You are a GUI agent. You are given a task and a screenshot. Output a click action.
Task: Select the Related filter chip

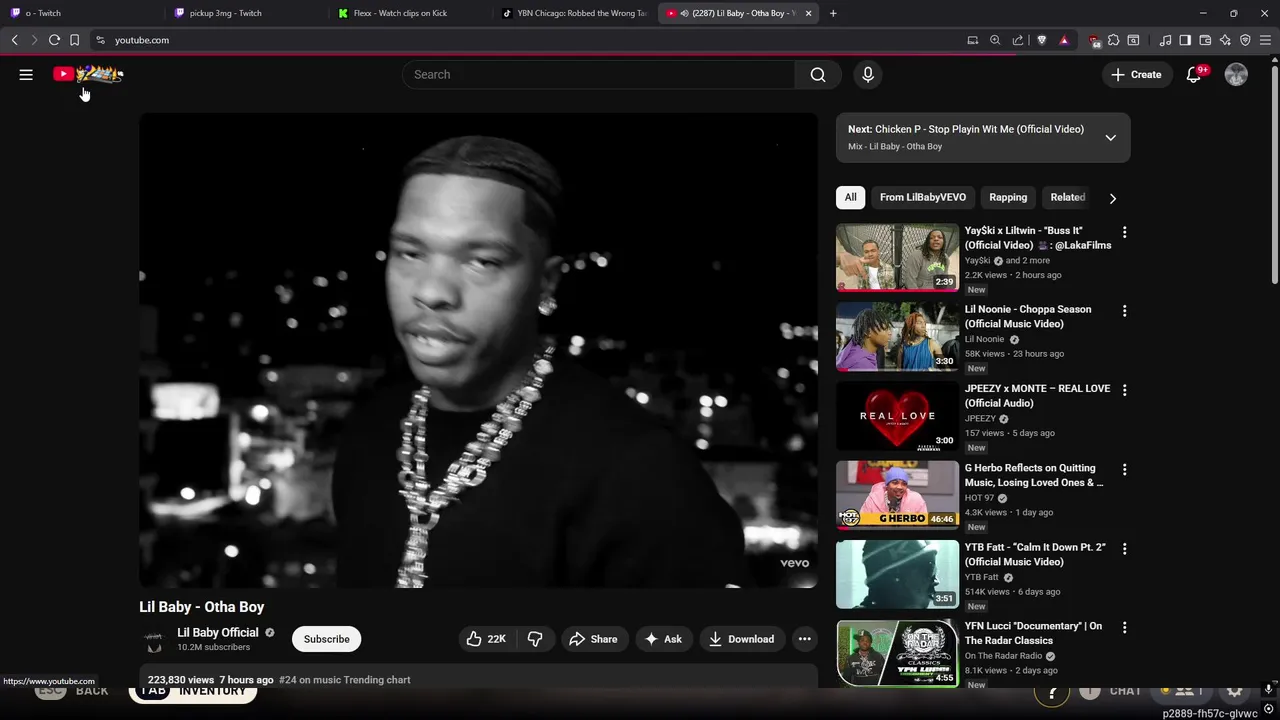tap(1067, 197)
